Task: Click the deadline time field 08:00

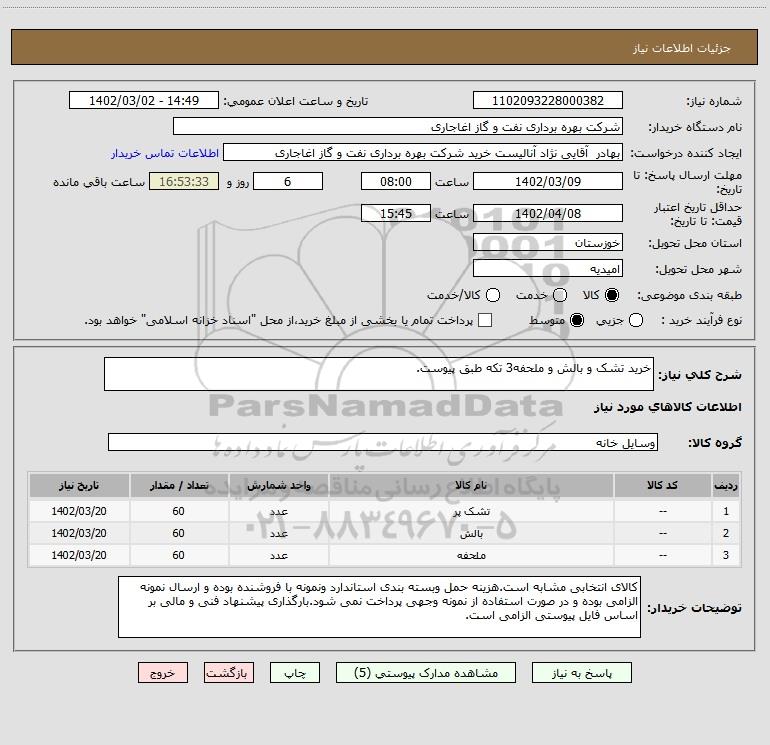Action: pos(396,181)
